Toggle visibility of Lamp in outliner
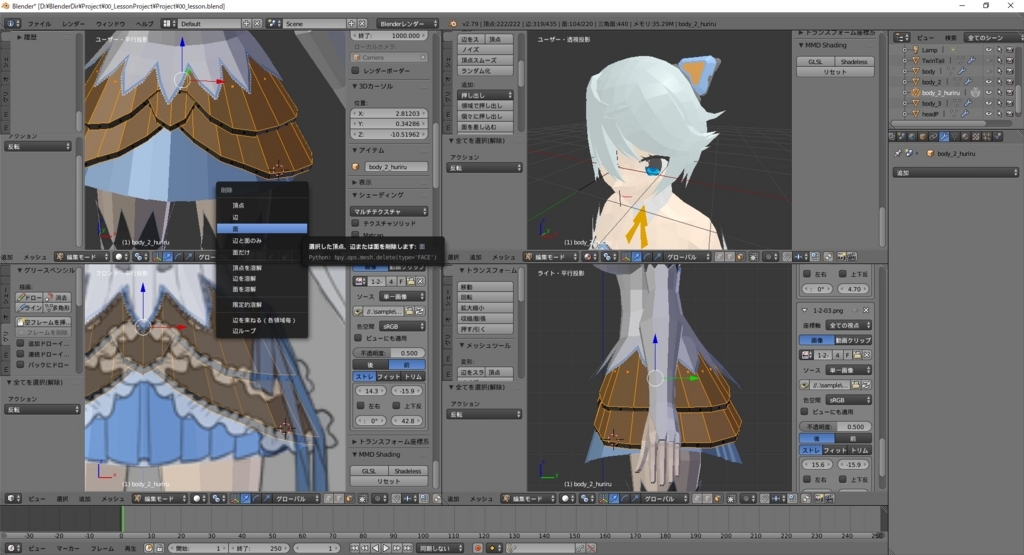This screenshot has height=555, width=1024. tap(988, 50)
